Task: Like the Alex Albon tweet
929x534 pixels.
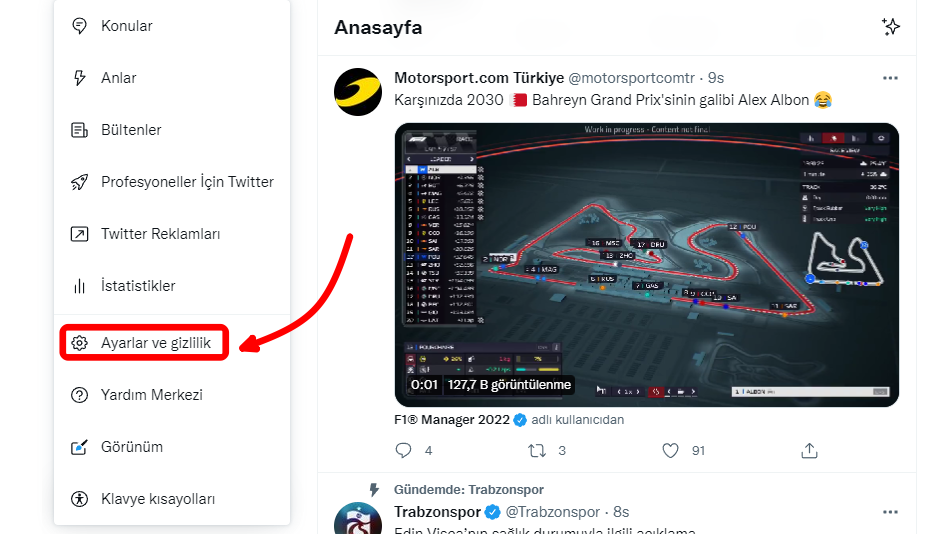Action: click(x=671, y=451)
